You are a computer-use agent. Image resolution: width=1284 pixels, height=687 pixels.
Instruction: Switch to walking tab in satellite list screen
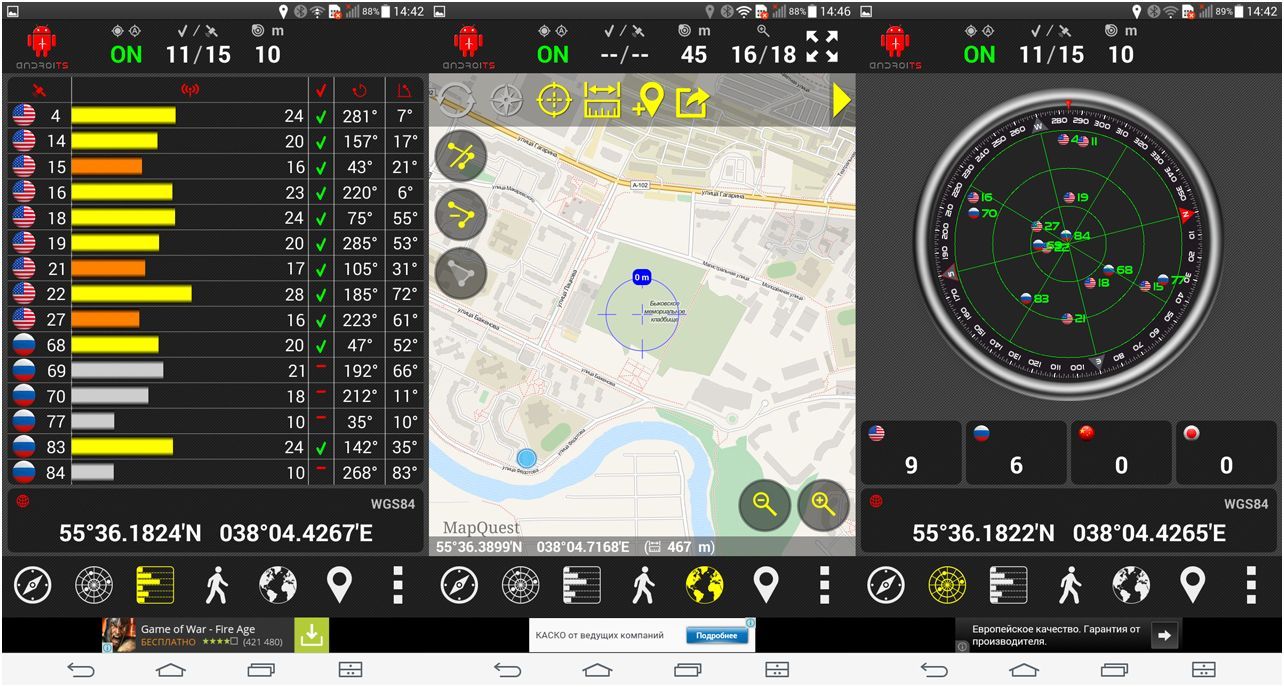(216, 585)
